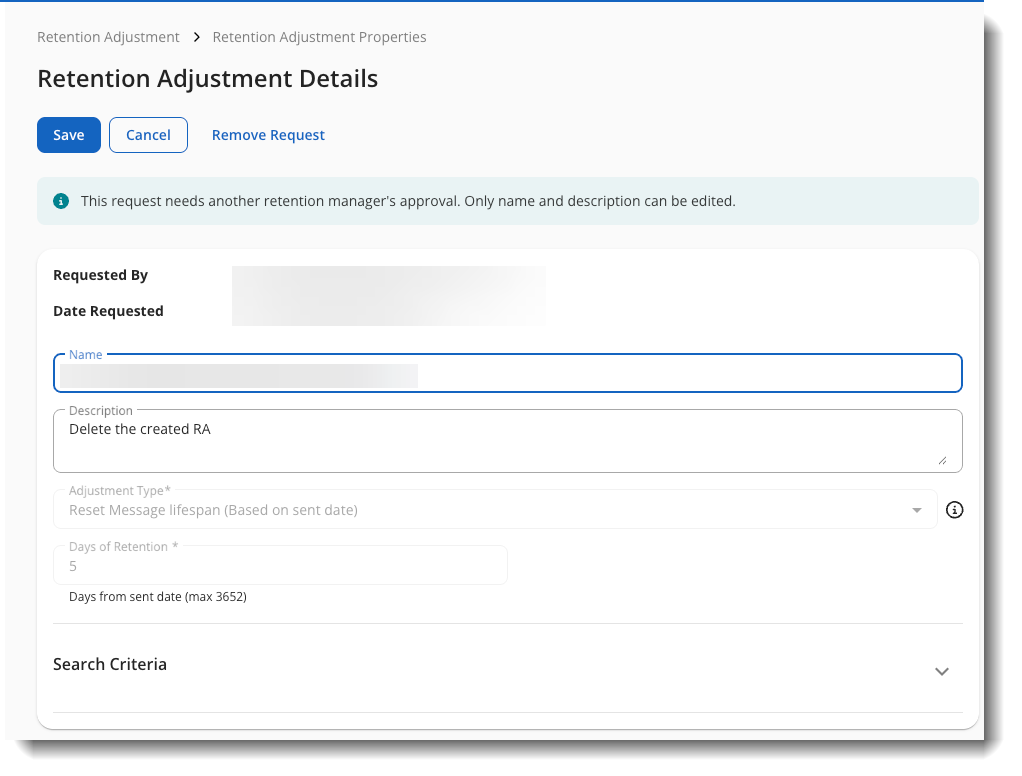
Task: Click the Days of Retention field
Action: click(280, 566)
